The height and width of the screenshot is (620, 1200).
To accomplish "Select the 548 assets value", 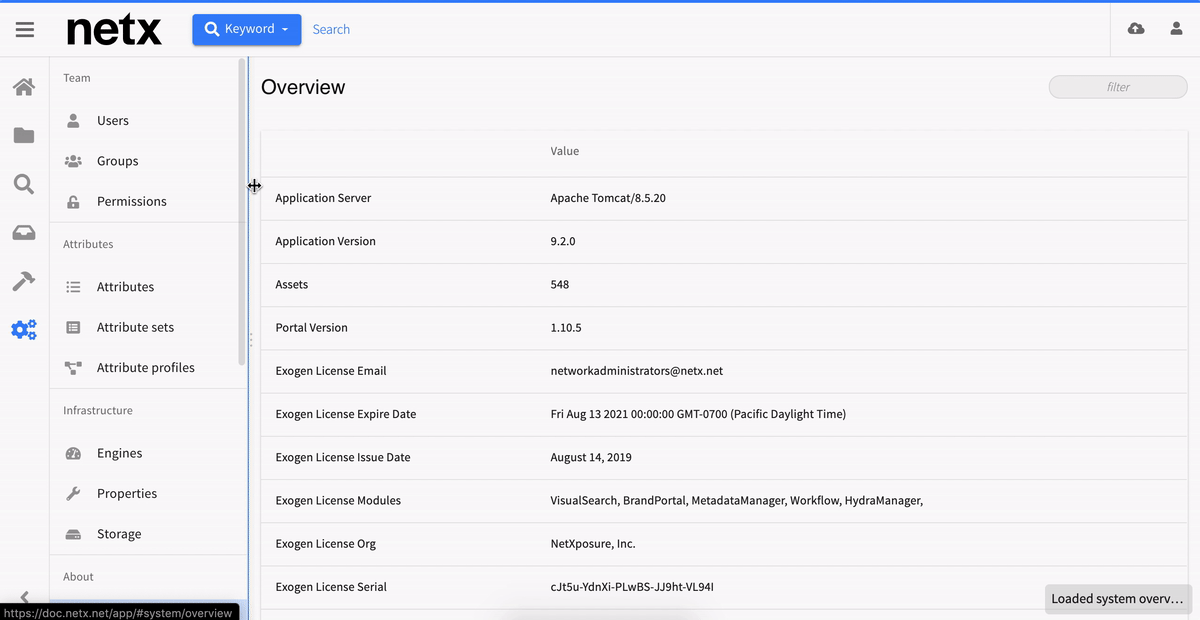I will coord(560,284).
